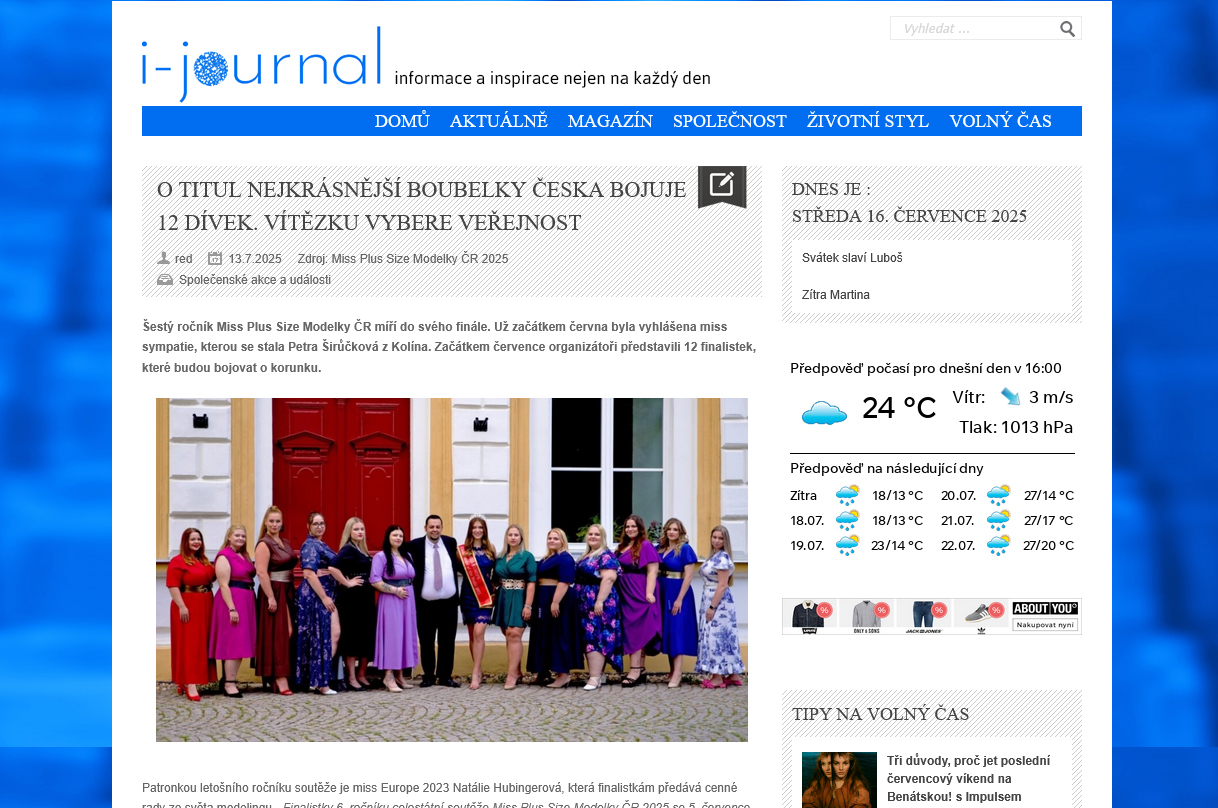1218x808 pixels.
Task: Click the wind direction arrow icon
Action: click(1010, 397)
